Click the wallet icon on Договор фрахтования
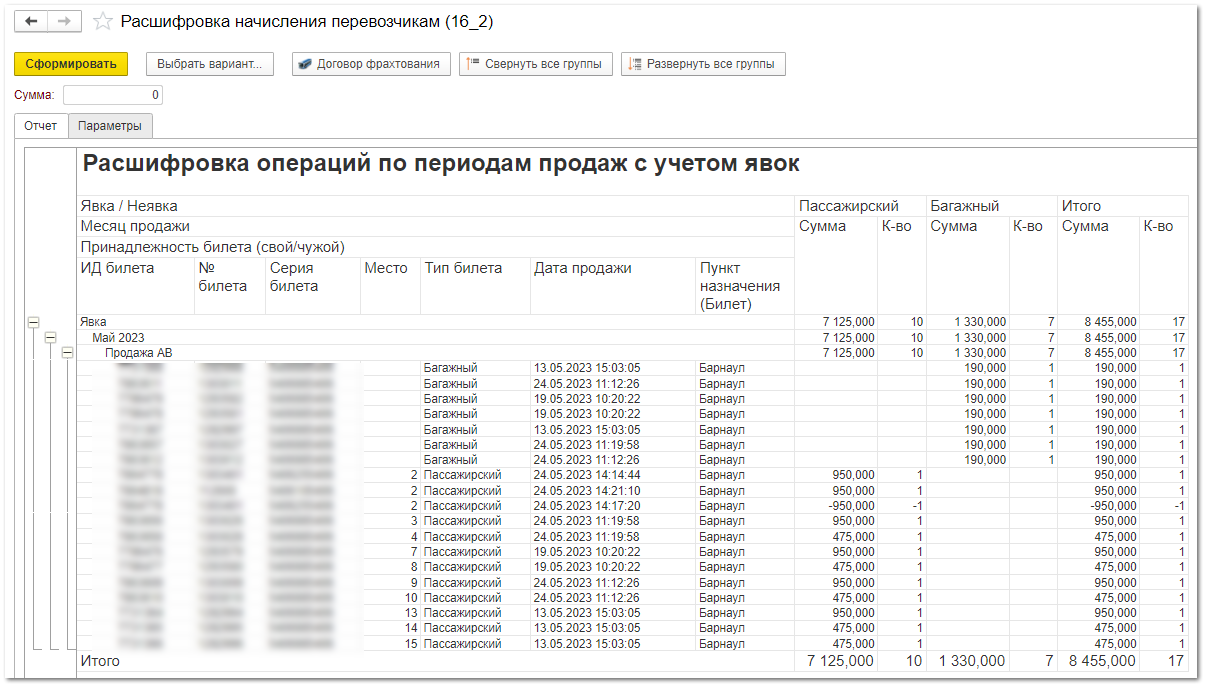Screen dimensions: 1206x687 [x=306, y=64]
